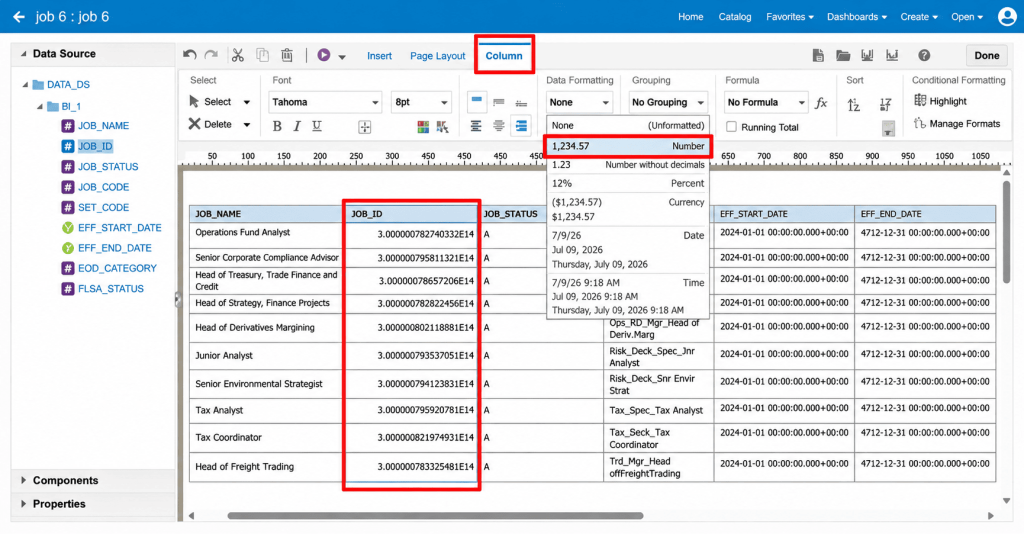Open Manage Formats

(957, 123)
